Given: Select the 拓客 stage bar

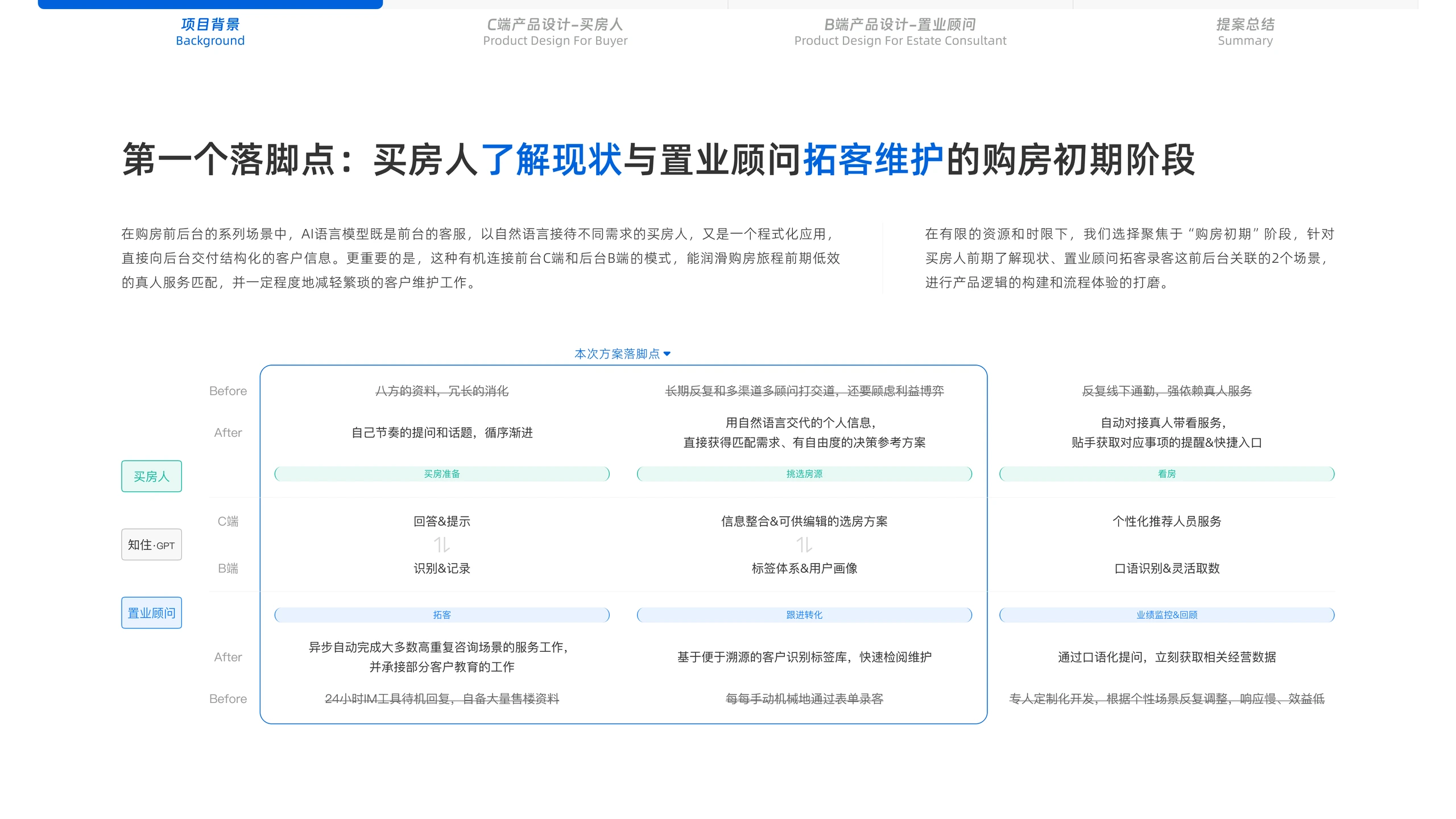Looking at the screenshot, I should pyautogui.click(x=442, y=615).
